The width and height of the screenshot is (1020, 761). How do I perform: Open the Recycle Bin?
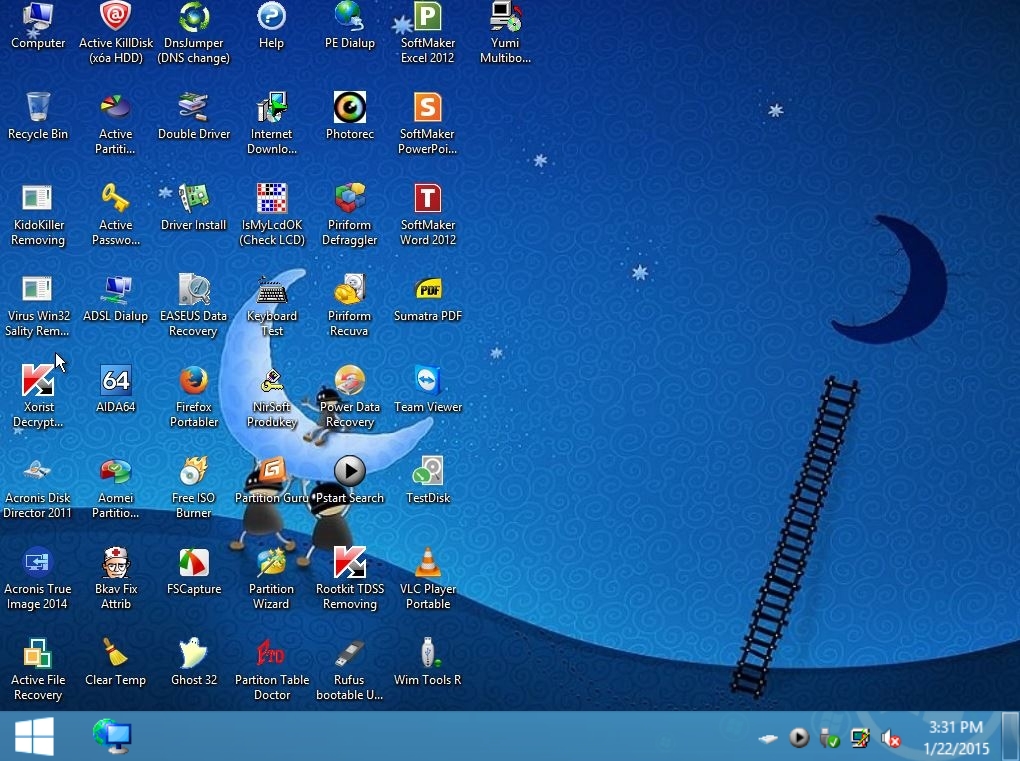coord(38,108)
